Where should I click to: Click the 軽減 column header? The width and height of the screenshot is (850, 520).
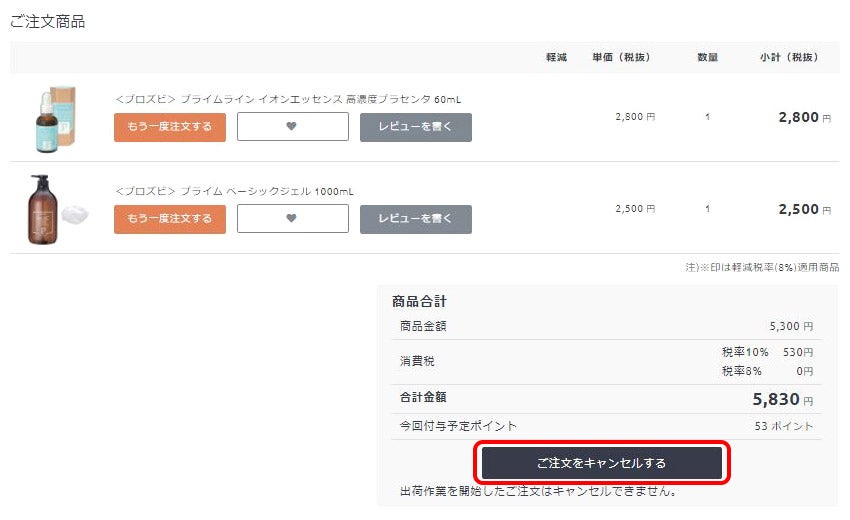[556, 57]
